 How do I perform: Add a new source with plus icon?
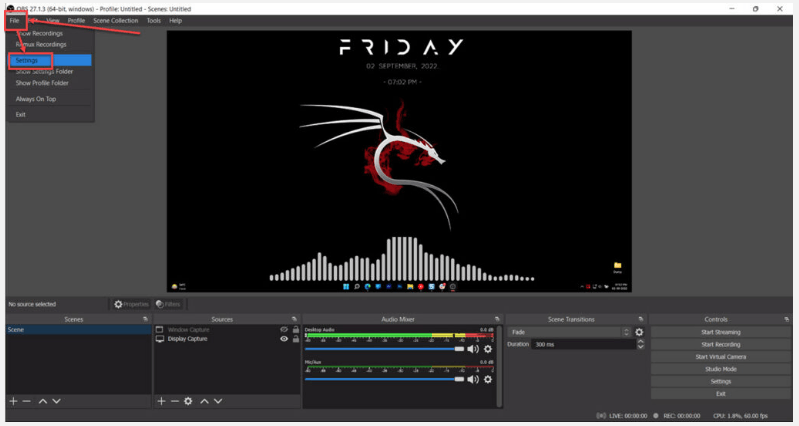[161, 401]
